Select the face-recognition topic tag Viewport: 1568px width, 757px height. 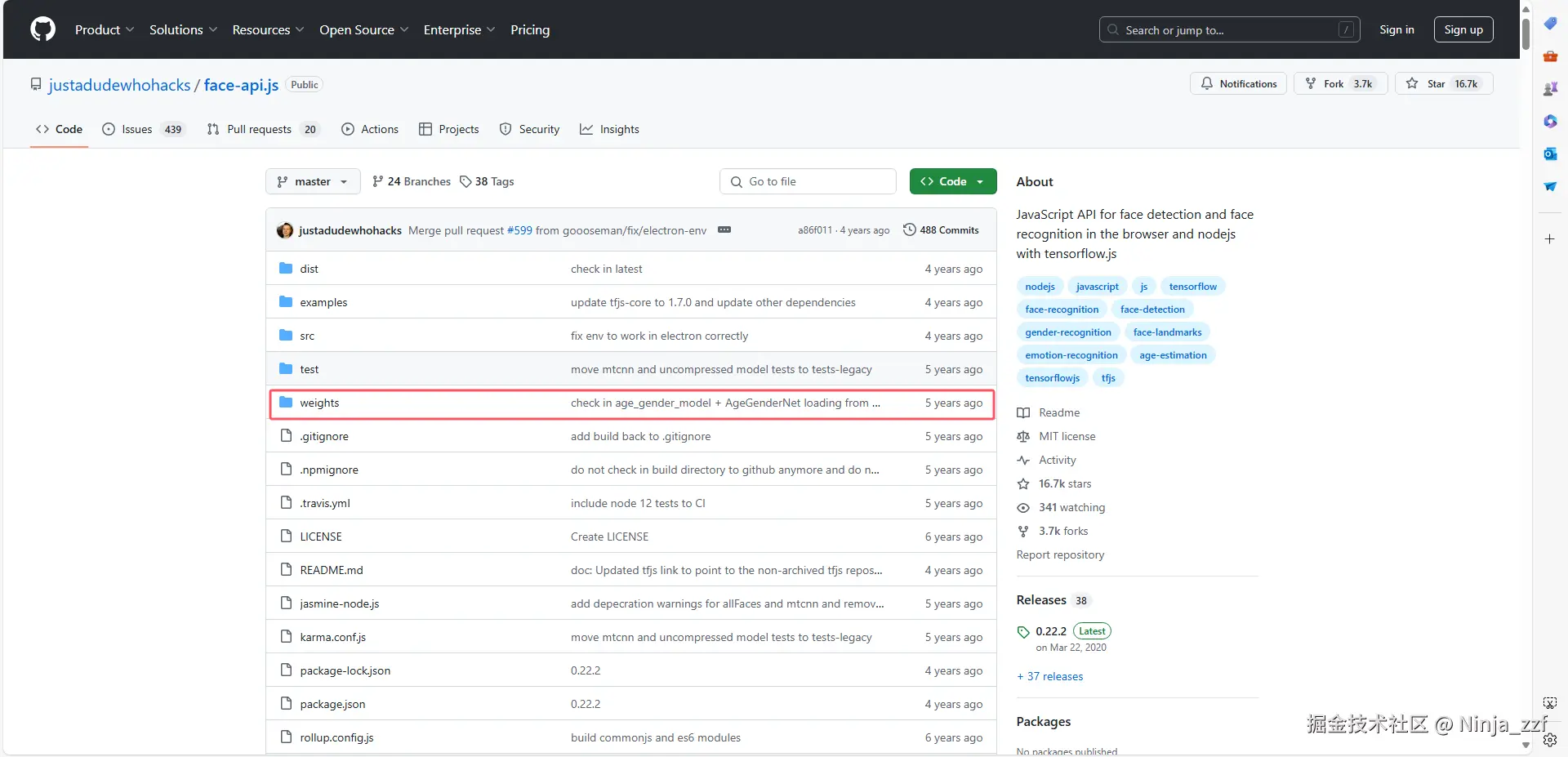tap(1062, 309)
